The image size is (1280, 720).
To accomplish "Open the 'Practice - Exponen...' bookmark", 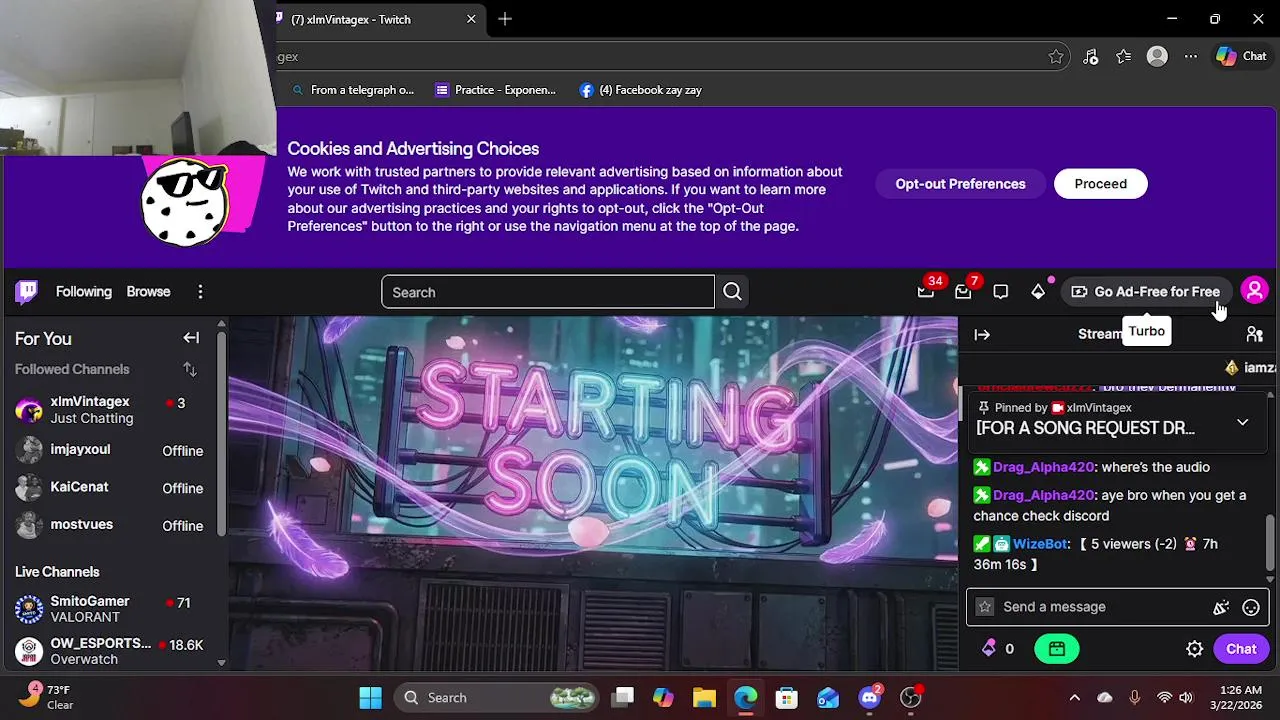I will point(495,90).
